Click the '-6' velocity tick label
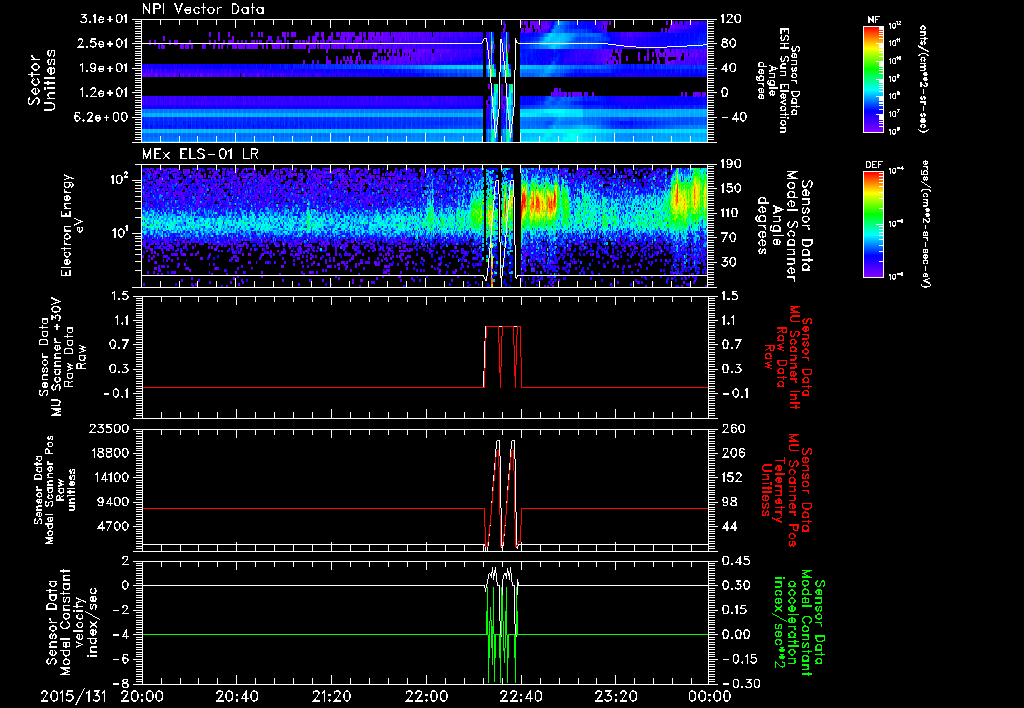 click(122, 659)
